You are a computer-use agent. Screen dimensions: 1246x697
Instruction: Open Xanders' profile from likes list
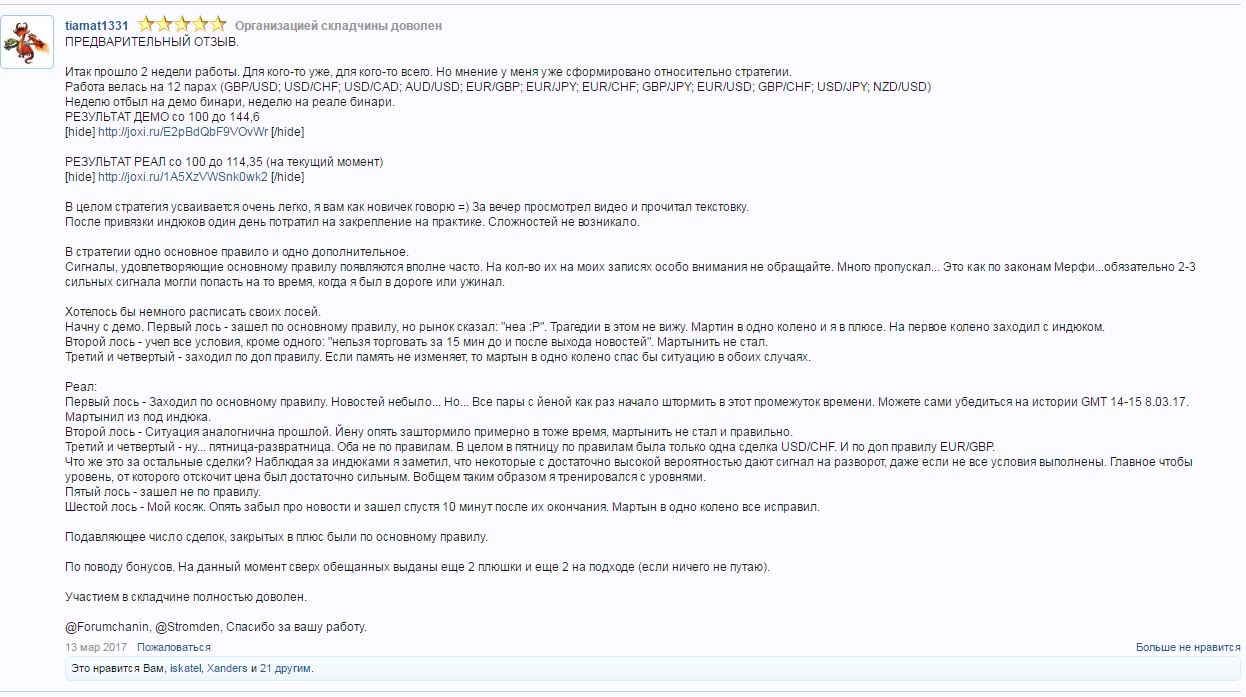point(227,668)
